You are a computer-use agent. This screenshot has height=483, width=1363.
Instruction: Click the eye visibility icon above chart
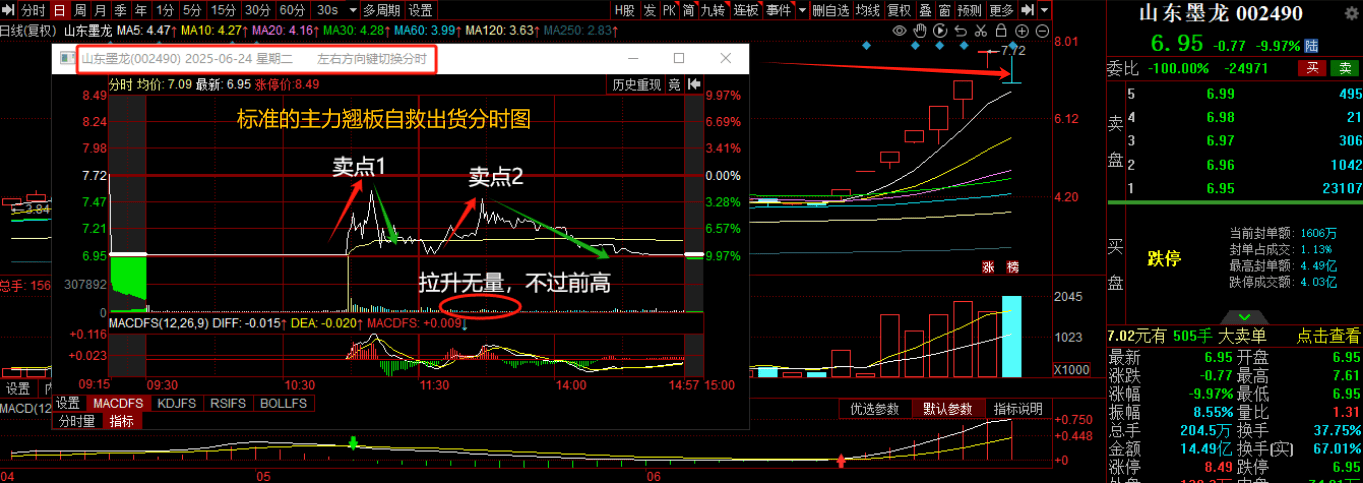(x=900, y=31)
